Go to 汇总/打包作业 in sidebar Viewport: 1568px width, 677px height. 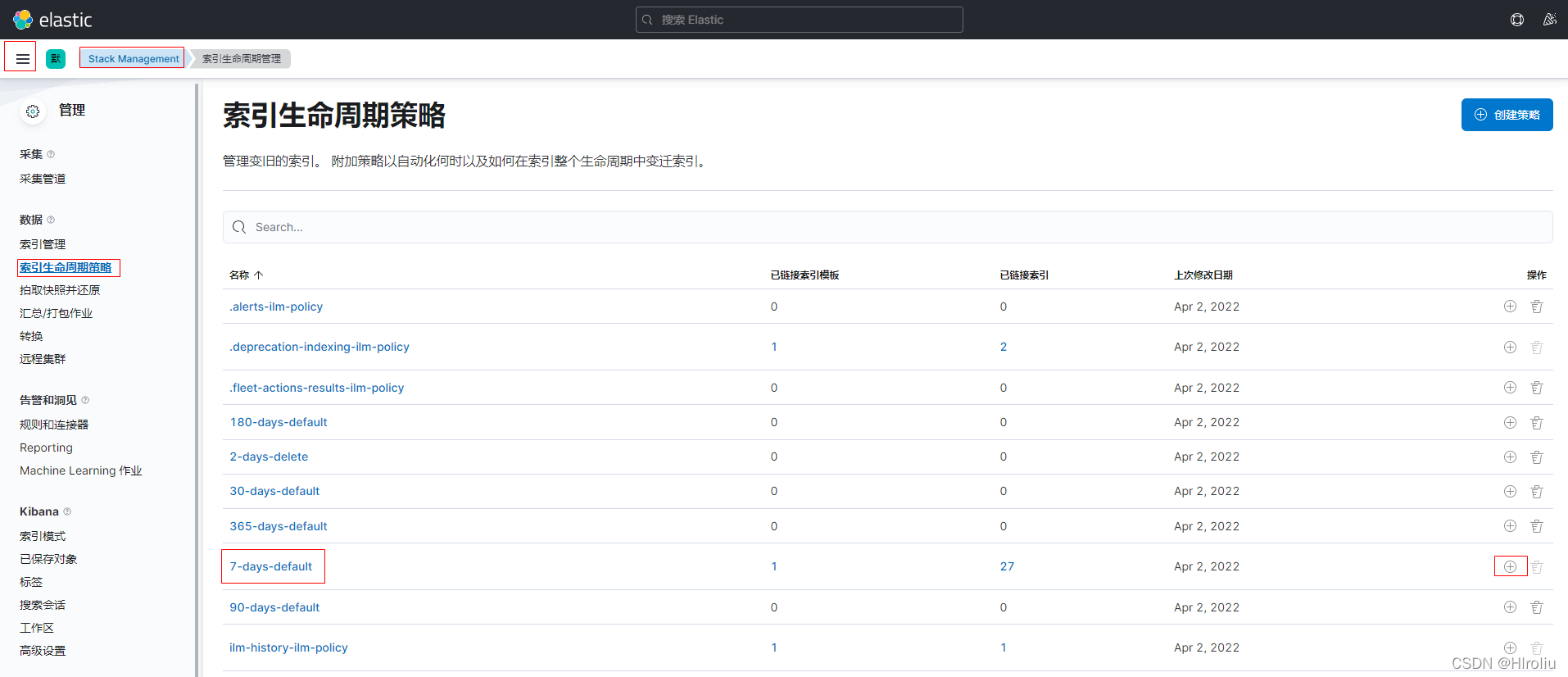(x=56, y=313)
